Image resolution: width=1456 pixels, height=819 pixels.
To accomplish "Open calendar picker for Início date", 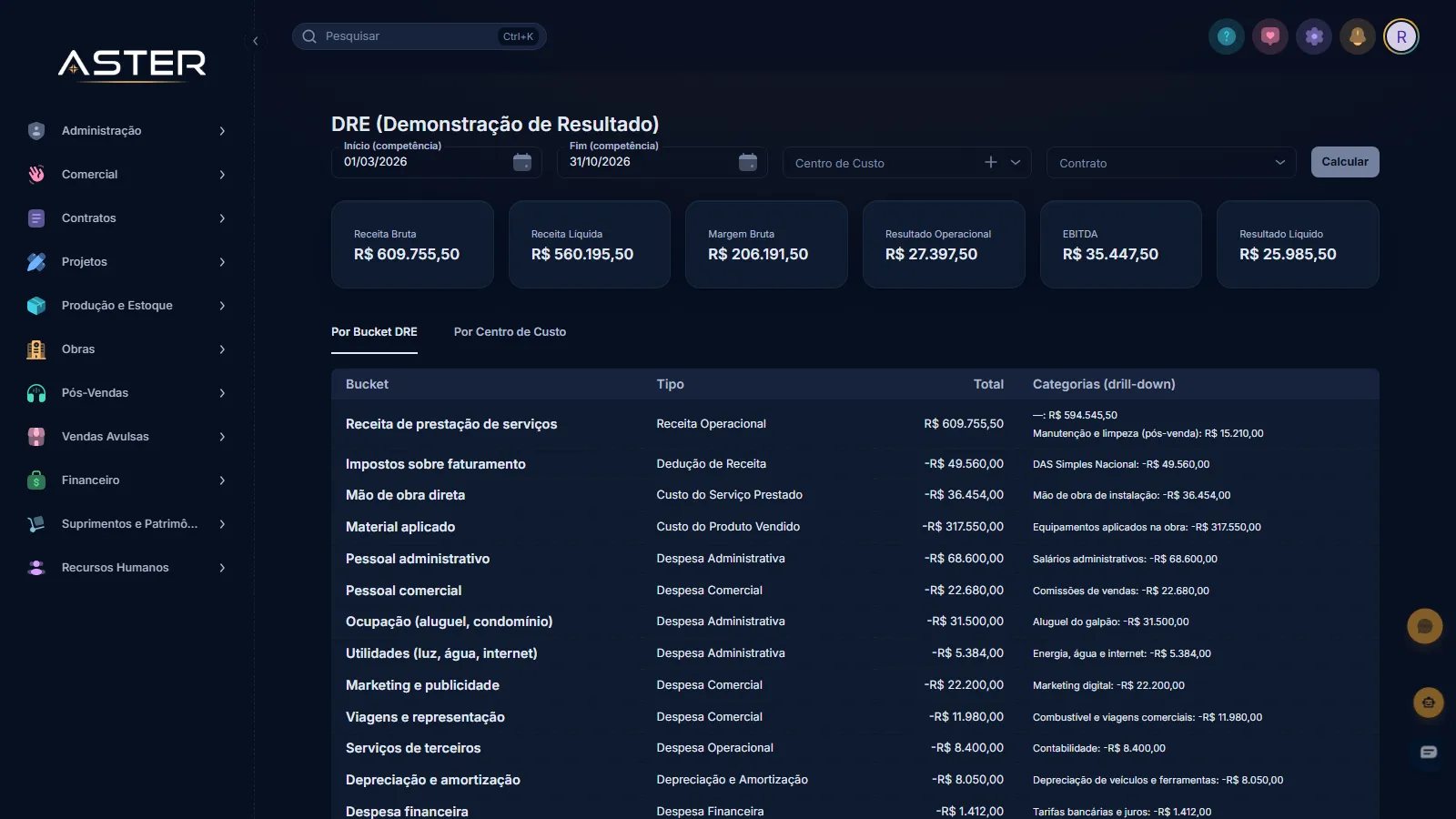I will click(522, 162).
